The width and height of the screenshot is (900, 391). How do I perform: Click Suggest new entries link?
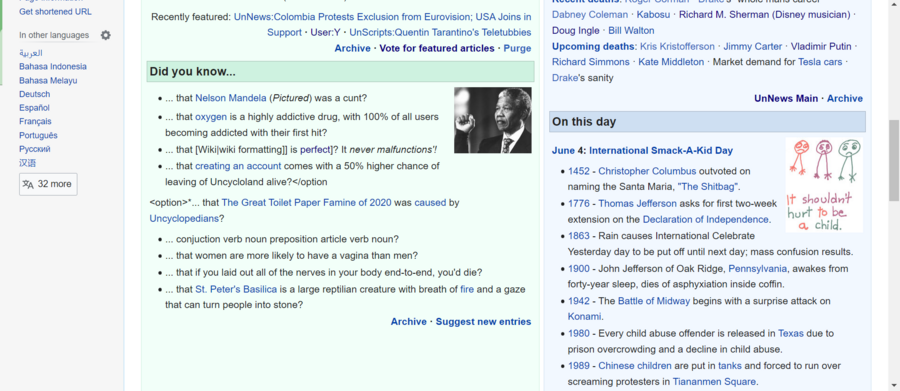tap(483, 322)
